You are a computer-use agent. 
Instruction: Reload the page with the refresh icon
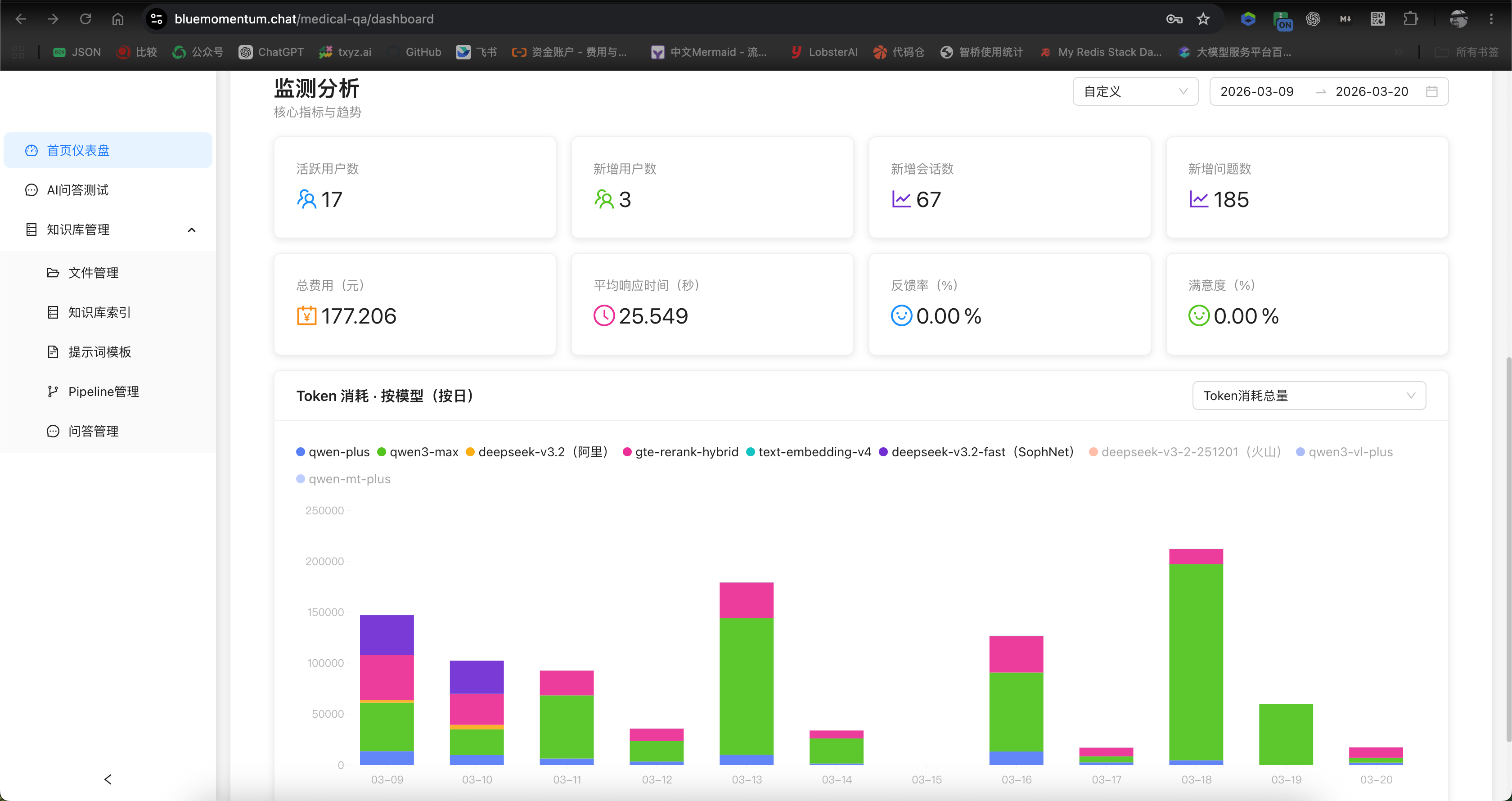85,19
